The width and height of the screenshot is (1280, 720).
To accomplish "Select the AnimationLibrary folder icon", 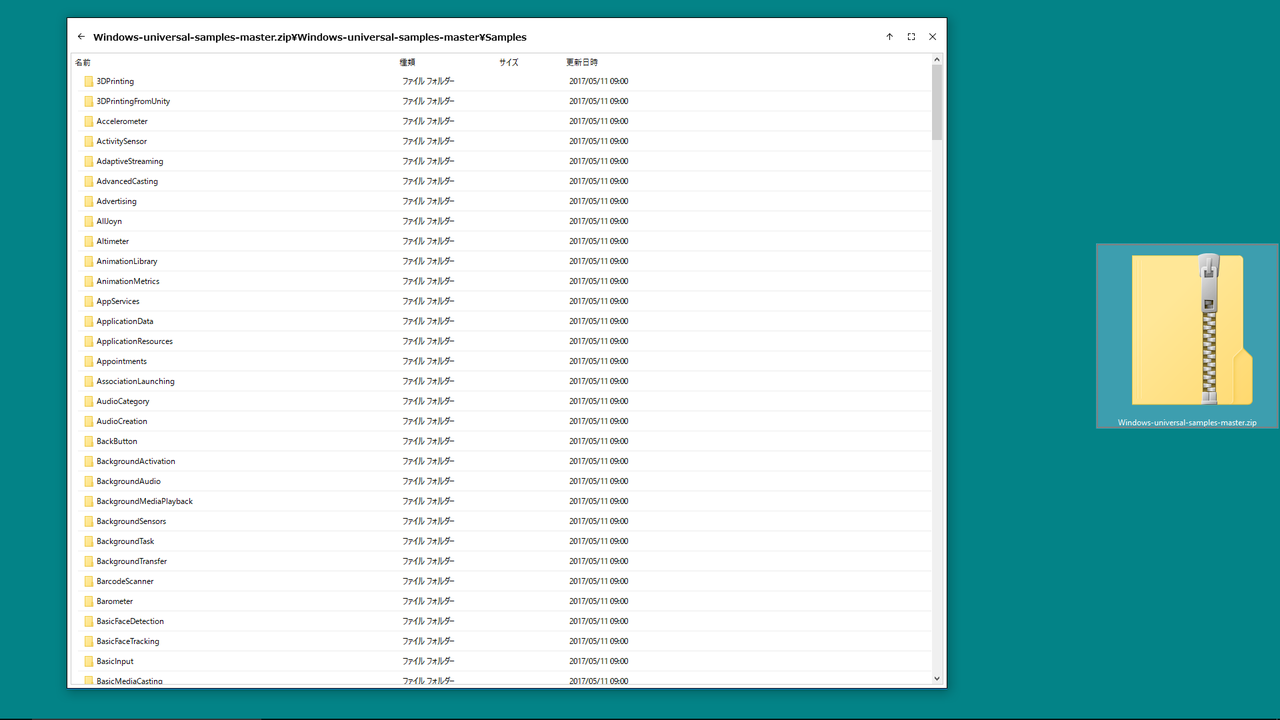I will click(89, 261).
